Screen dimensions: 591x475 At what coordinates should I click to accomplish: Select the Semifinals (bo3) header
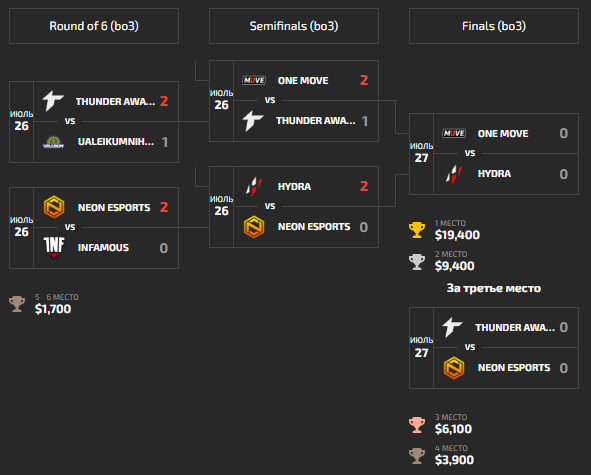294,26
